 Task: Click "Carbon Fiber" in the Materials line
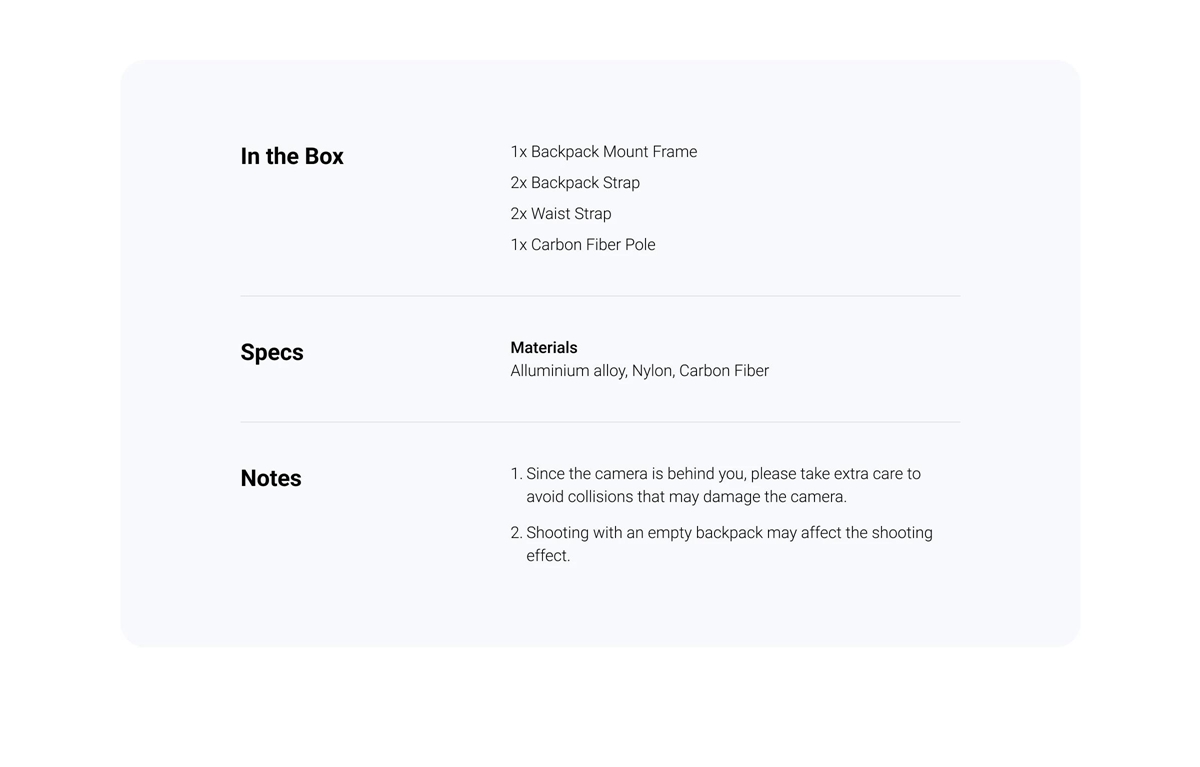pos(724,371)
